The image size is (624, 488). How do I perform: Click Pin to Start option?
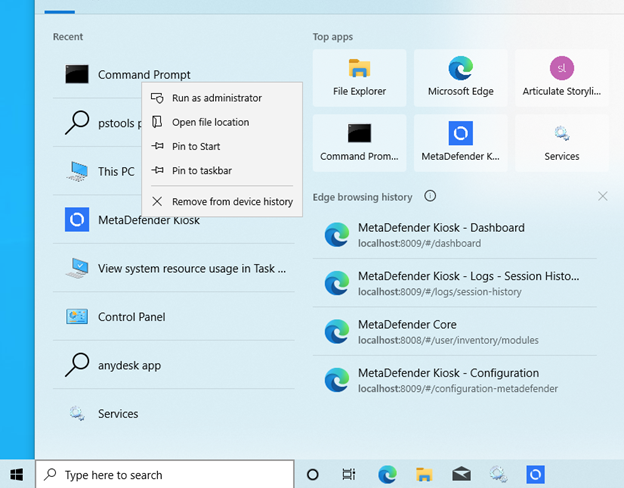tap(222, 146)
